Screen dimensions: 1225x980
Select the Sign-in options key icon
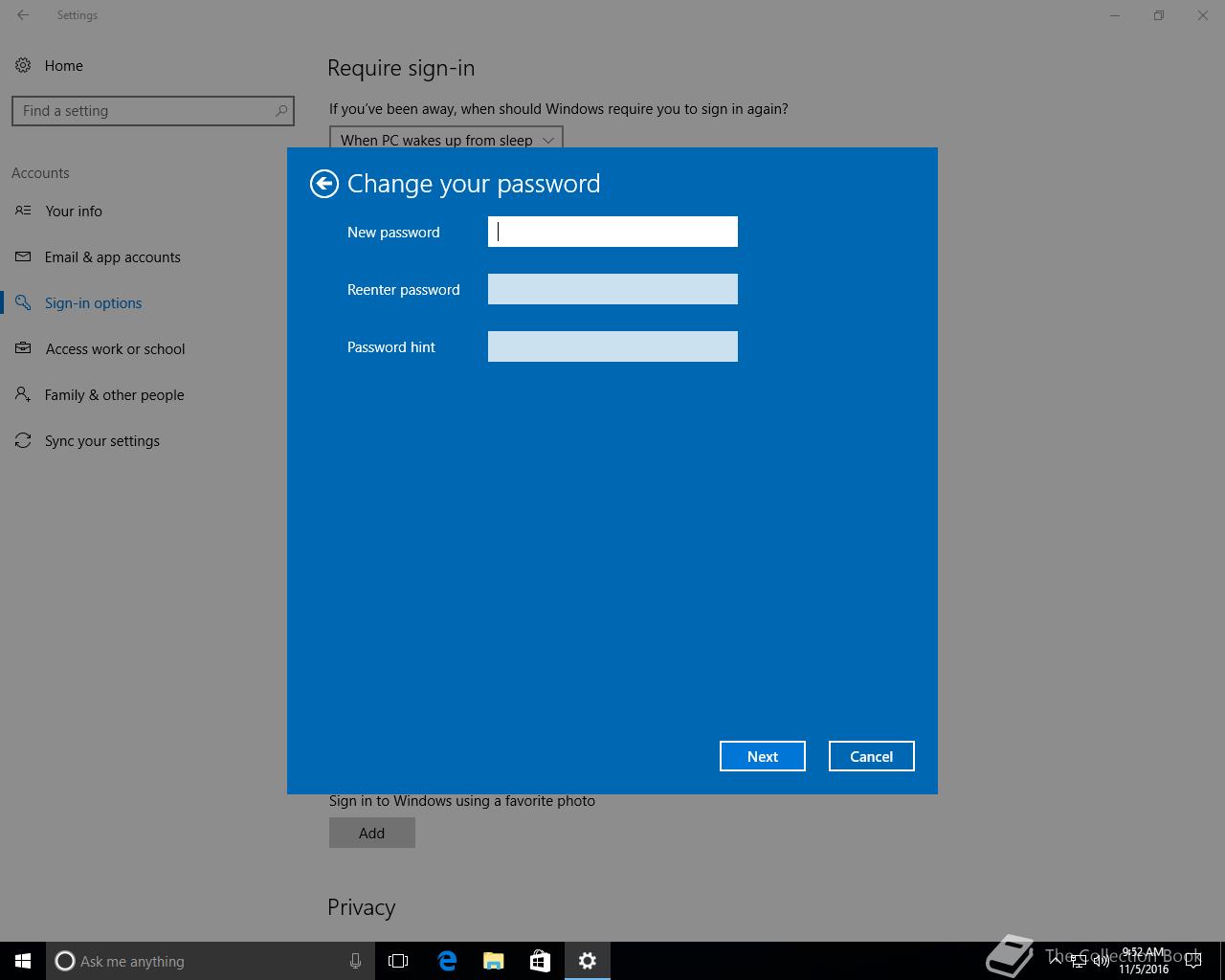point(23,303)
